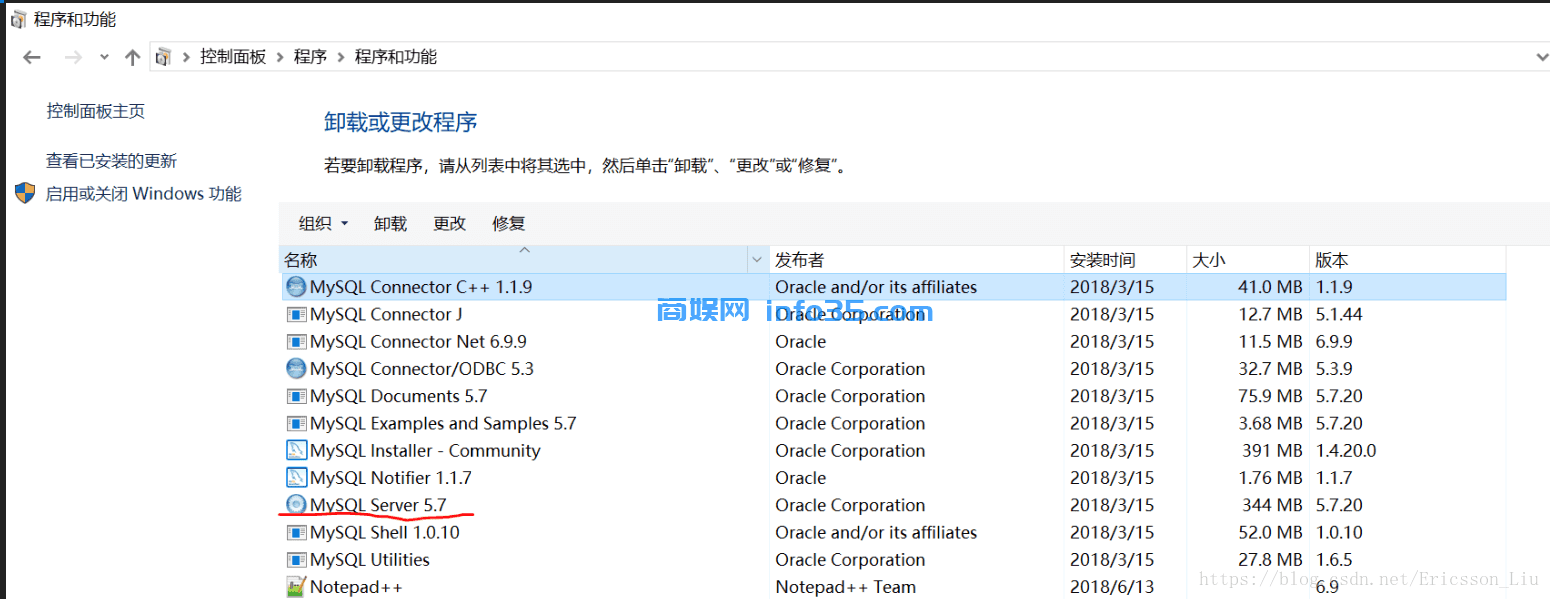The image size is (1550, 599).
Task: Select the MySQL Utilities list entry
Action: [x=370, y=559]
